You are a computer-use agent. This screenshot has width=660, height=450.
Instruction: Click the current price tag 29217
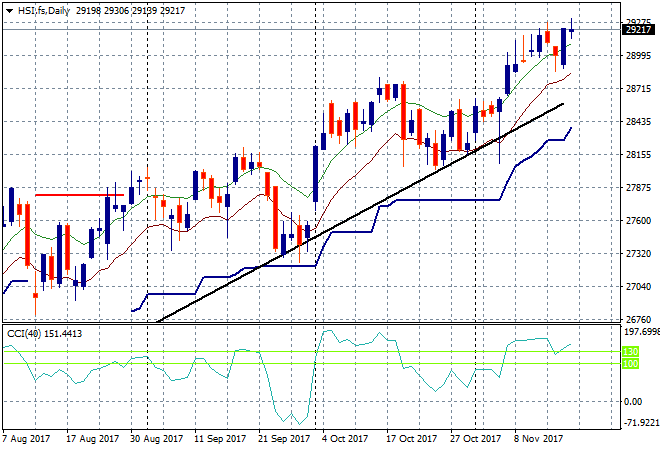638,30
